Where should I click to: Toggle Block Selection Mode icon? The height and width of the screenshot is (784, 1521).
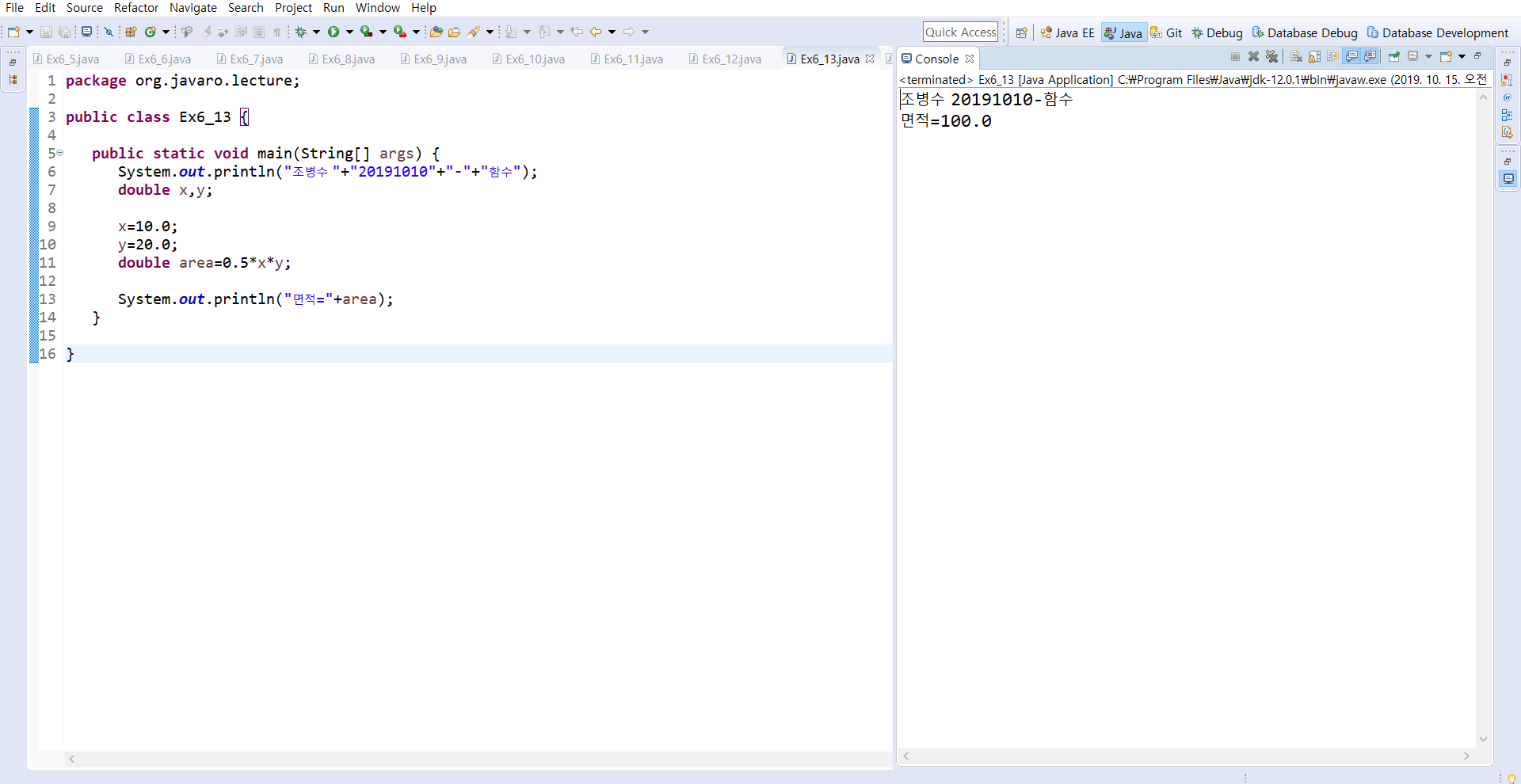click(x=259, y=32)
